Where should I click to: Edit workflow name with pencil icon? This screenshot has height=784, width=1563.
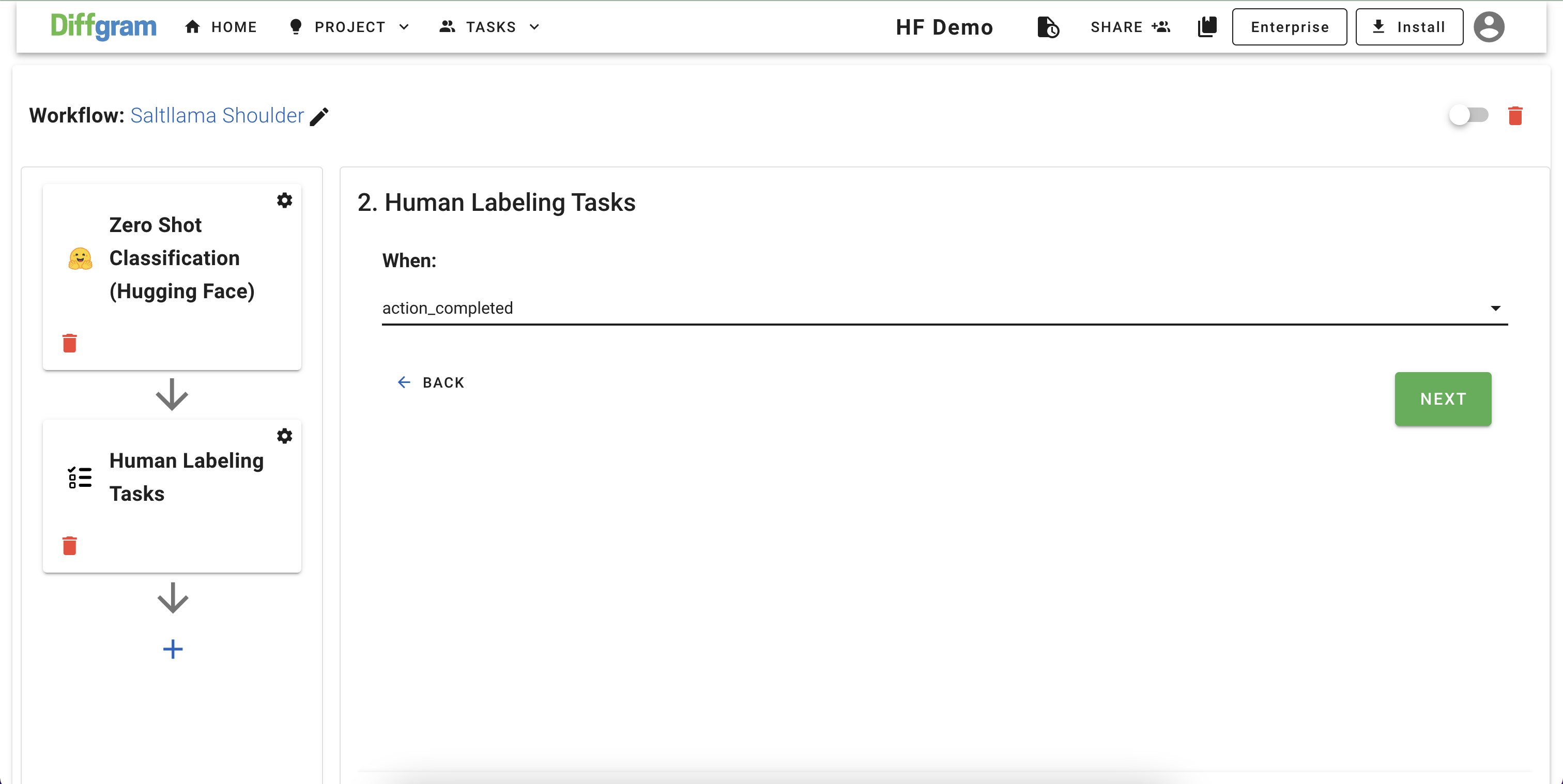tap(319, 116)
